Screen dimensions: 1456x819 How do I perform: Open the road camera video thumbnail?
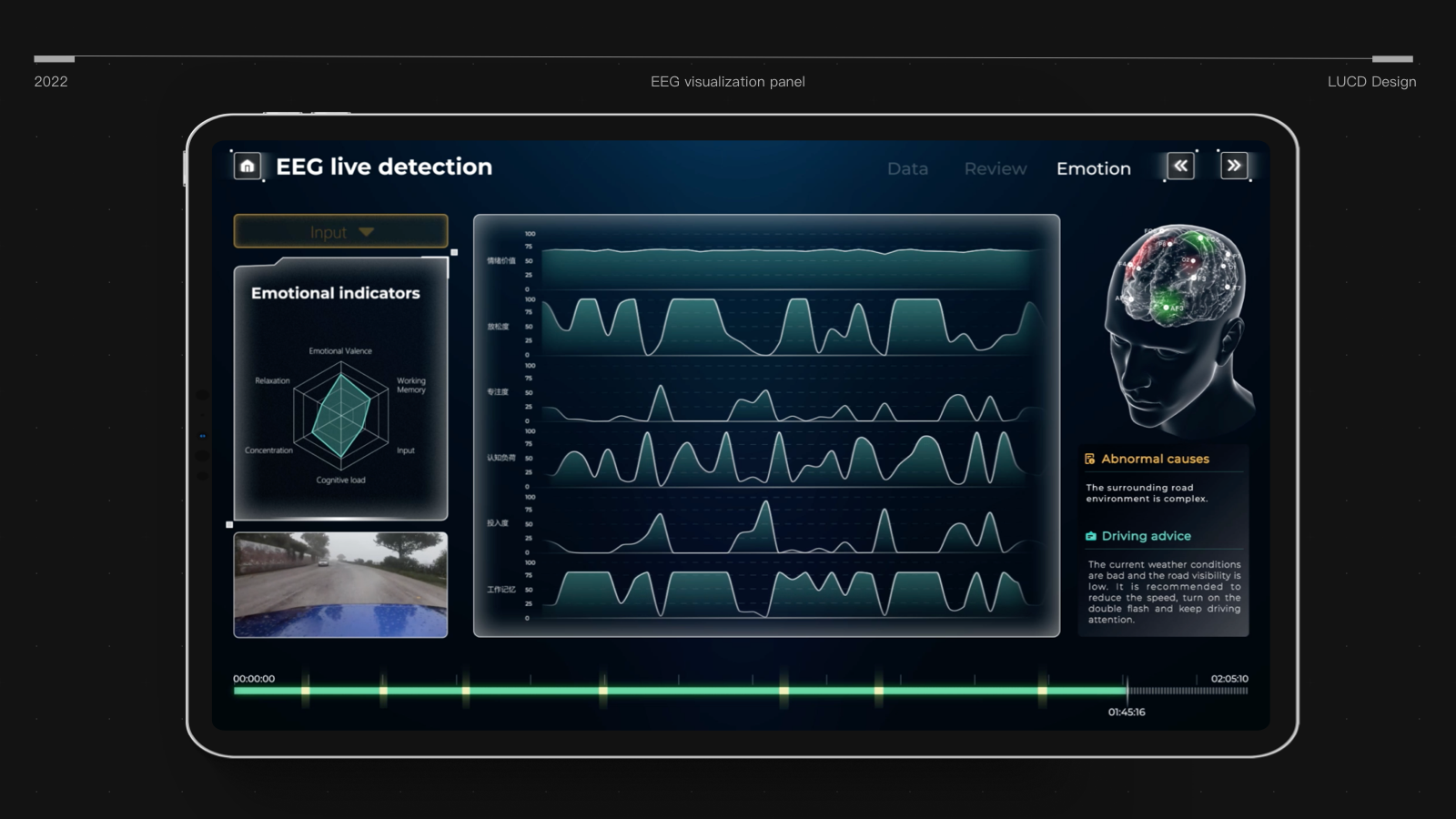coord(339,583)
